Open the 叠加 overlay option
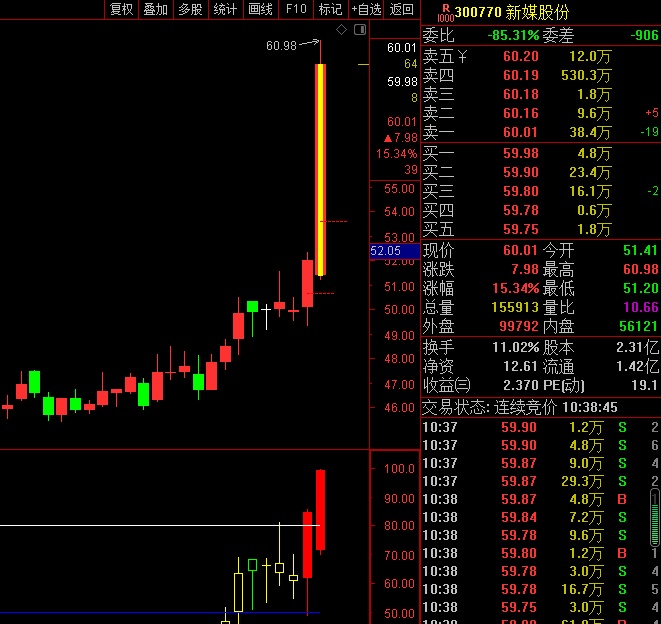The height and width of the screenshot is (624, 661). click(155, 9)
